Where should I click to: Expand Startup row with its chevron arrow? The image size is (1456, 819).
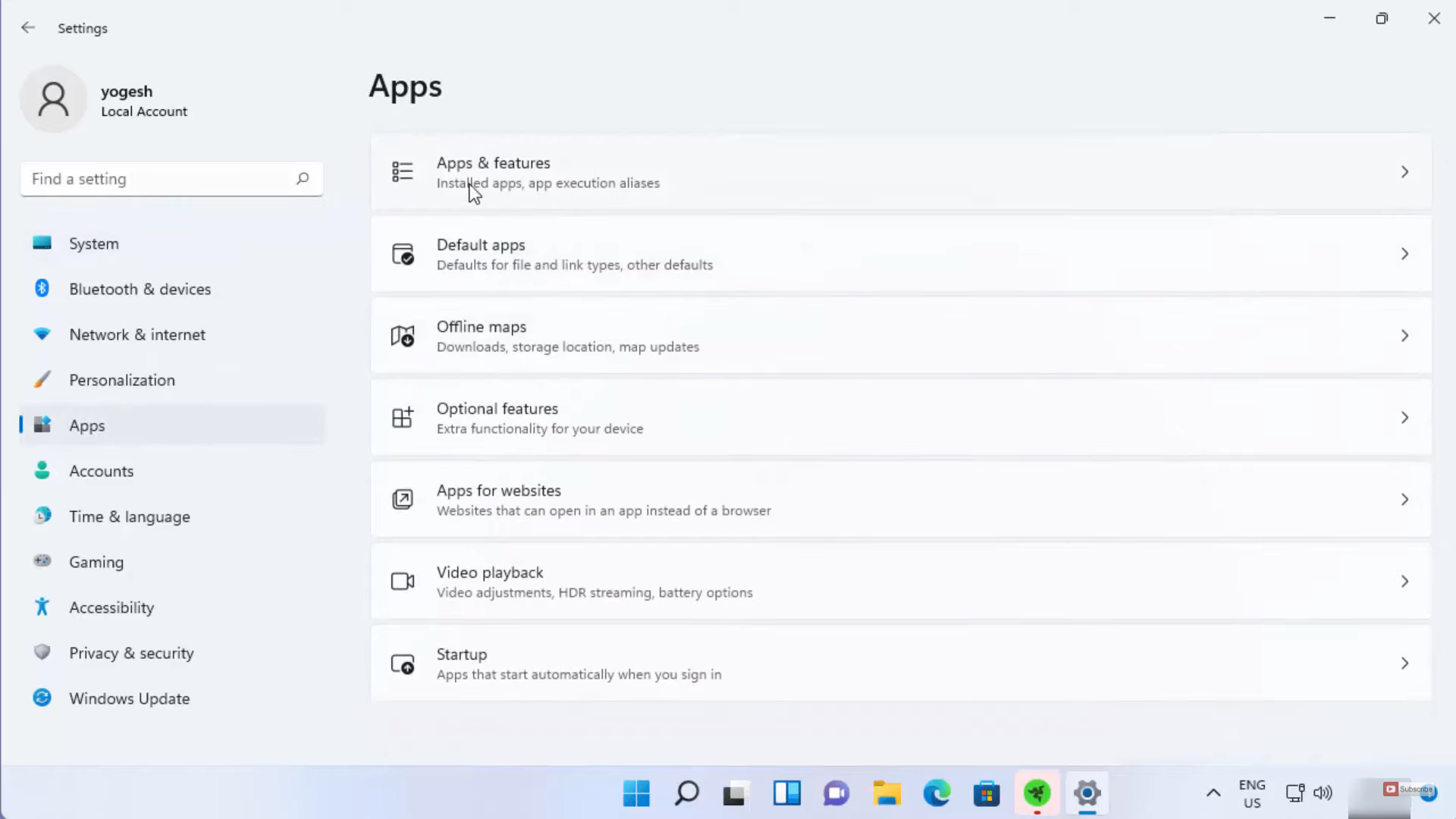(1404, 664)
